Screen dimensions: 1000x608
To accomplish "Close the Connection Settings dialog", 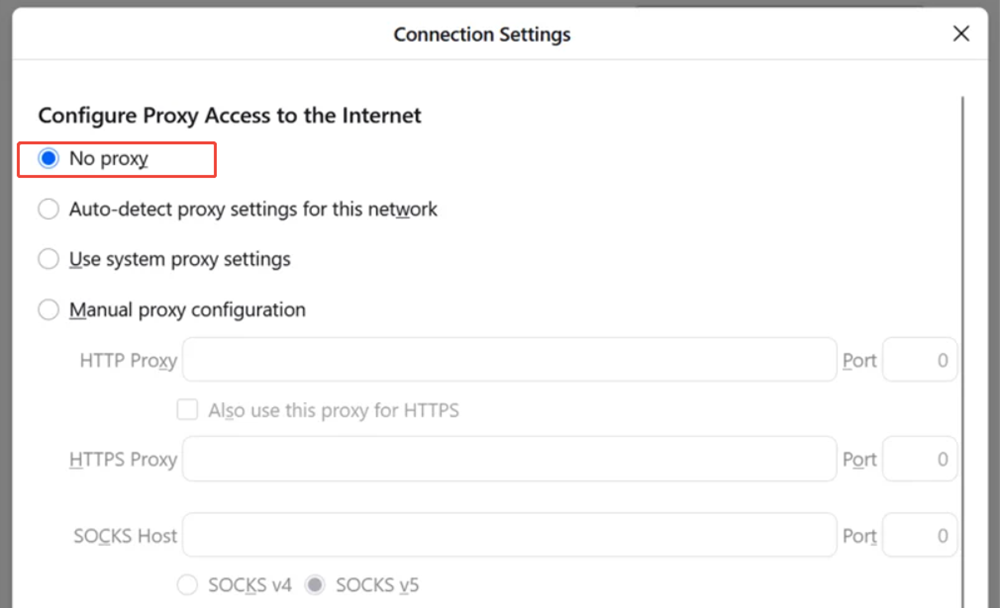I will tap(960, 33).
